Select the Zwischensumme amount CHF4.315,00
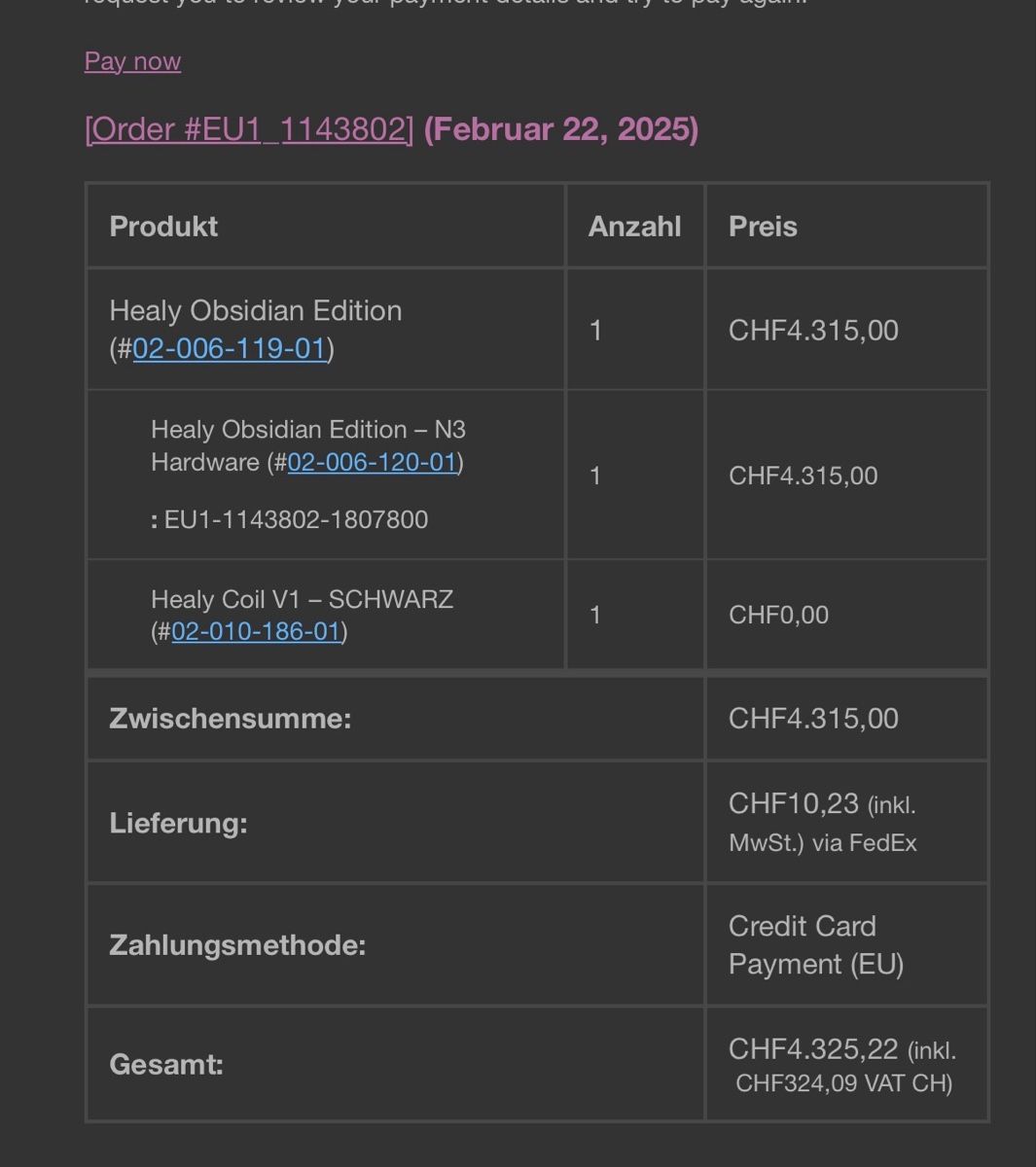1036x1167 pixels. point(813,719)
